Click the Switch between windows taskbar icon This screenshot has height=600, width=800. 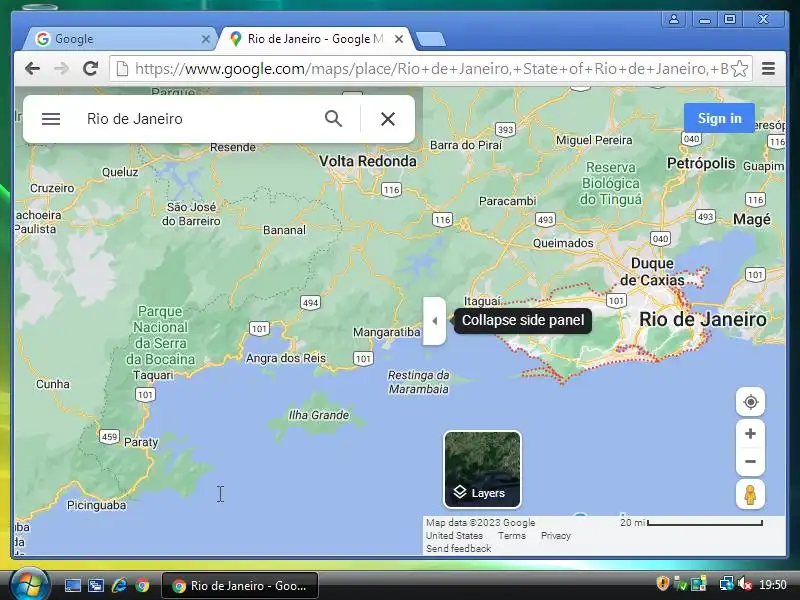click(x=96, y=585)
